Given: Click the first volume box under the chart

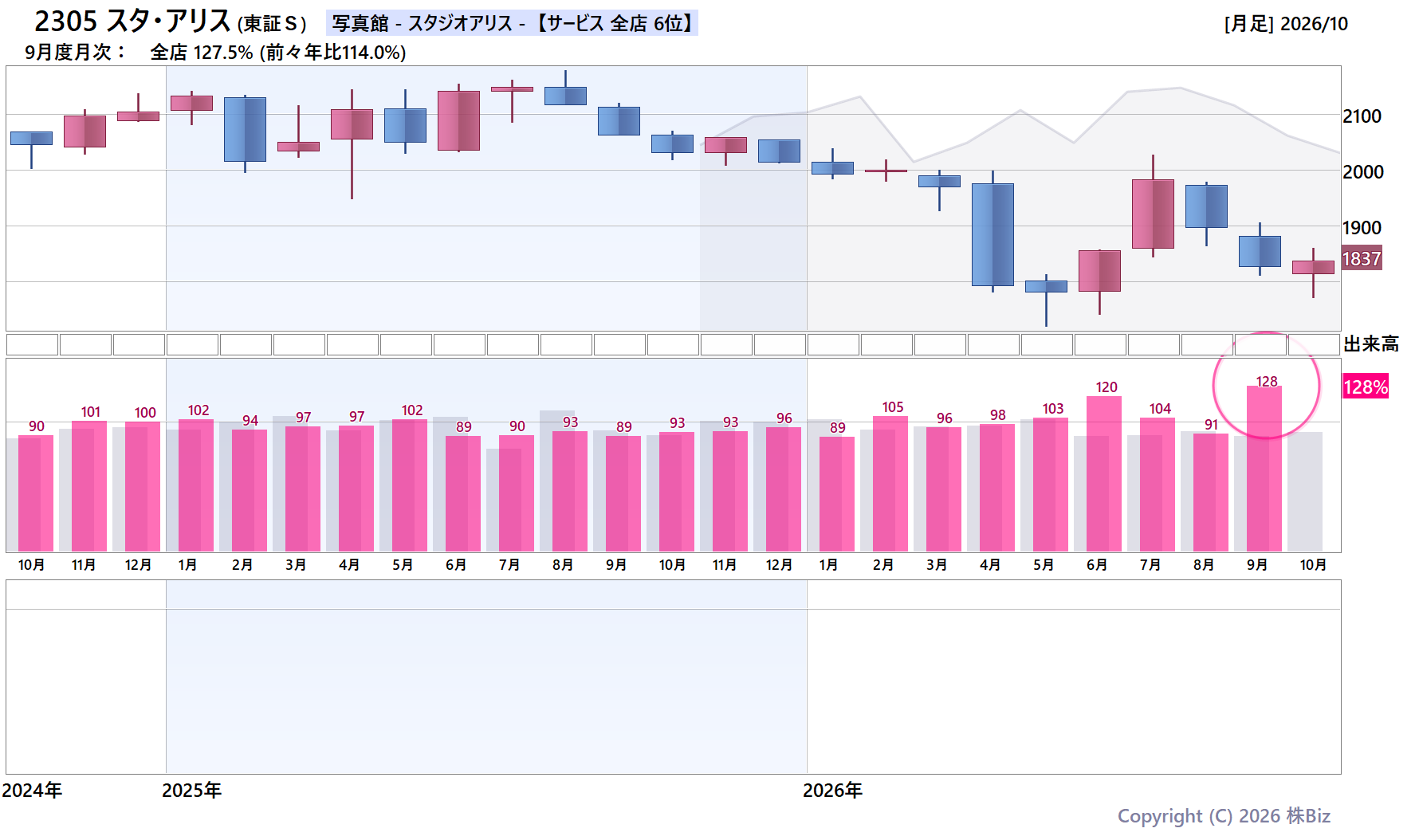Looking at the screenshot, I should click(x=32, y=344).
